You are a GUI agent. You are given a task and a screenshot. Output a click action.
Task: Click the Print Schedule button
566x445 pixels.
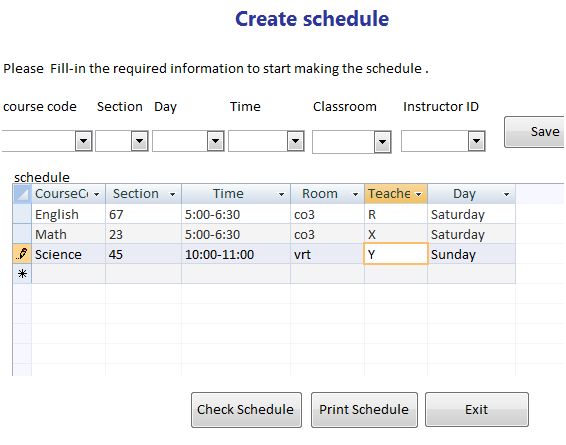click(x=364, y=410)
